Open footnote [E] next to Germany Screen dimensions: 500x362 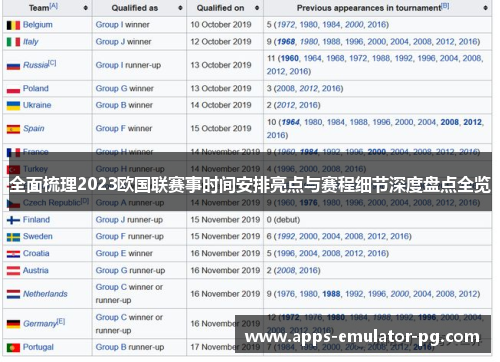(61, 321)
